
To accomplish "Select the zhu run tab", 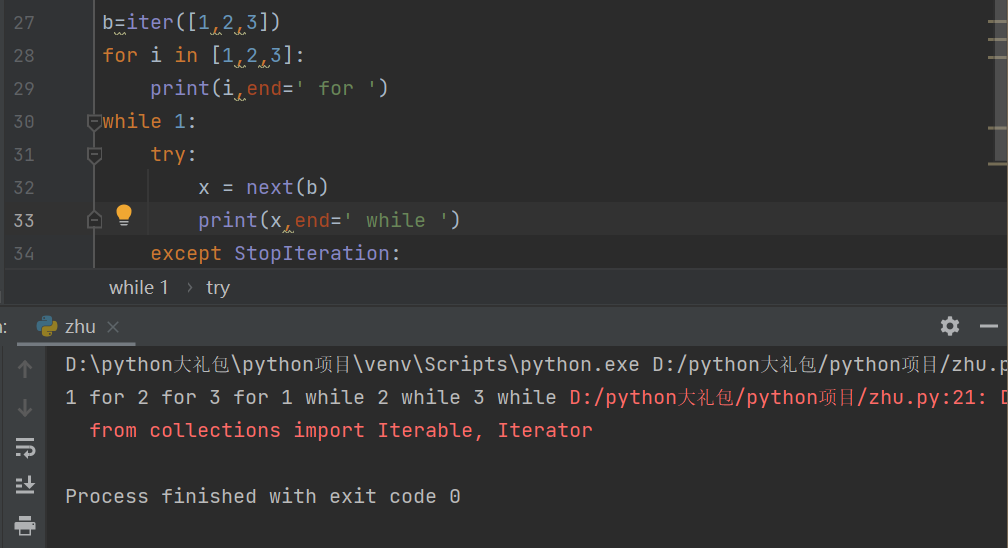I will 79,326.
